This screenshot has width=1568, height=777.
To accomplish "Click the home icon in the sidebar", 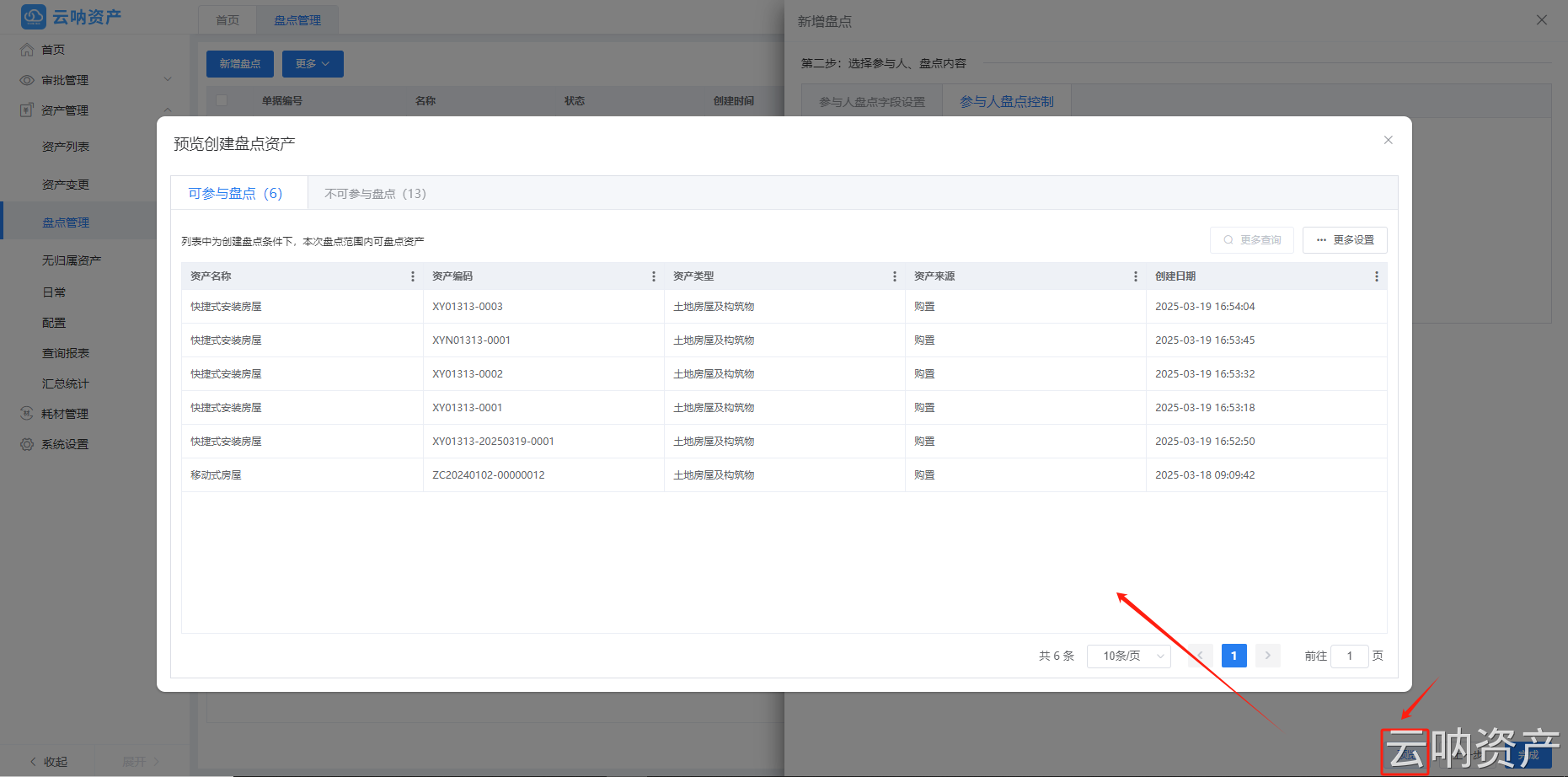I will coord(27,50).
